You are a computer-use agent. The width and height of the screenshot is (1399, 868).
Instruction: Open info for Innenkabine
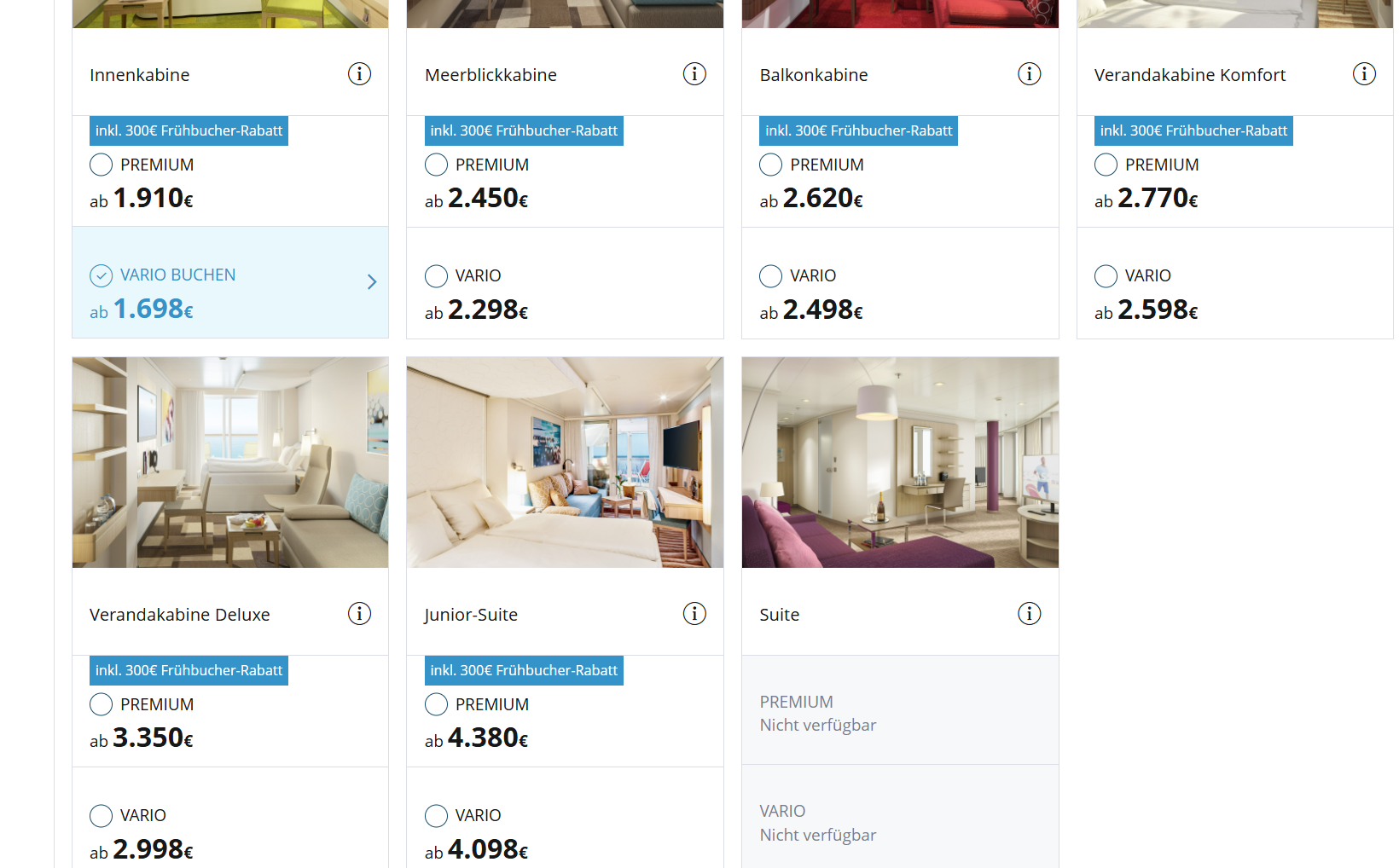coord(359,74)
